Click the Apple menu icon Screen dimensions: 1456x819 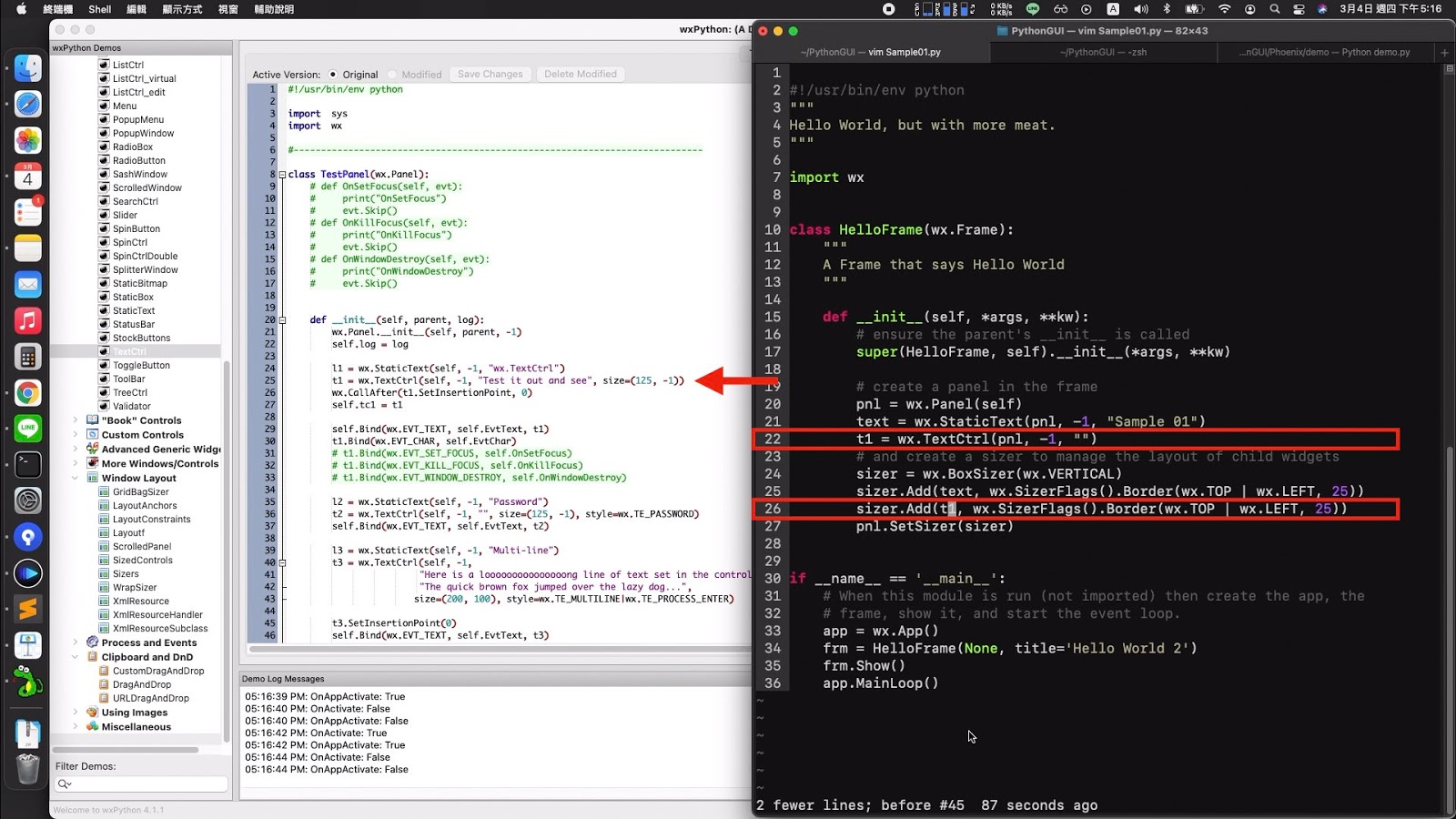coord(21,9)
